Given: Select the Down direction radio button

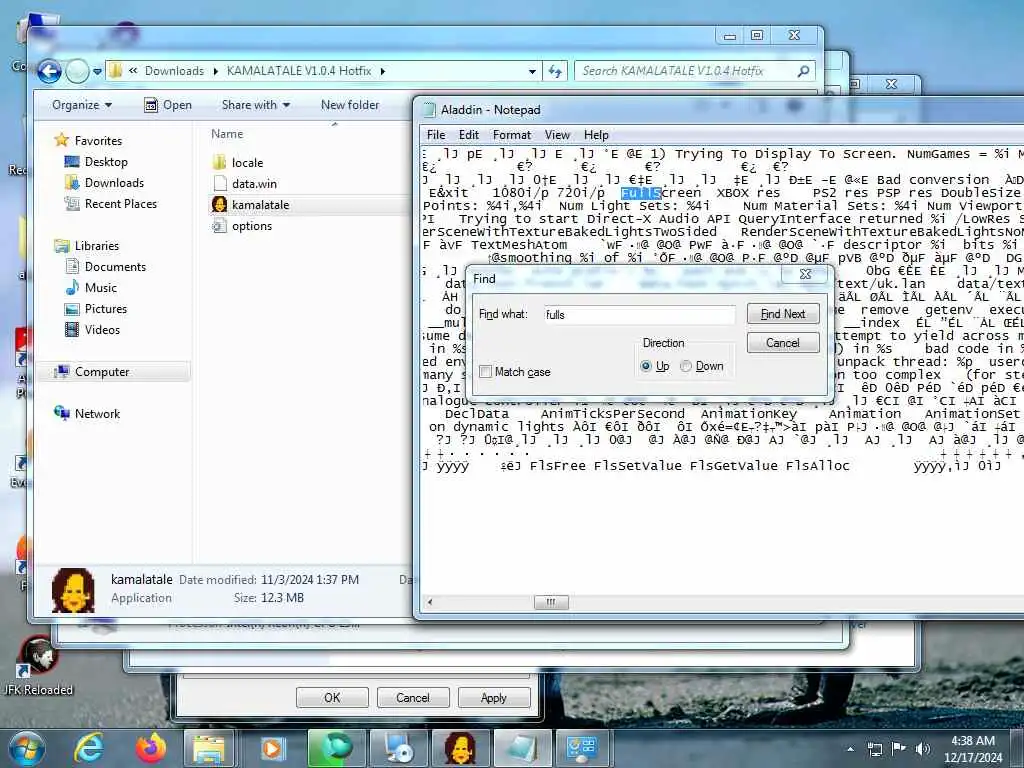Looking at the screenshot, I should [686, 366].
